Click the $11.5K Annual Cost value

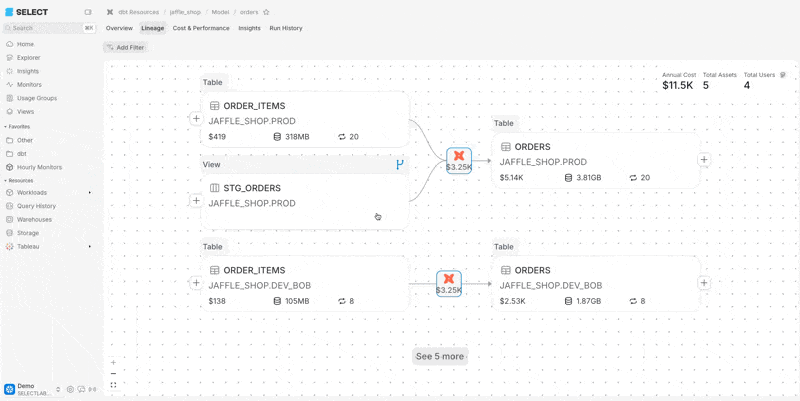(x=678, y=85)
